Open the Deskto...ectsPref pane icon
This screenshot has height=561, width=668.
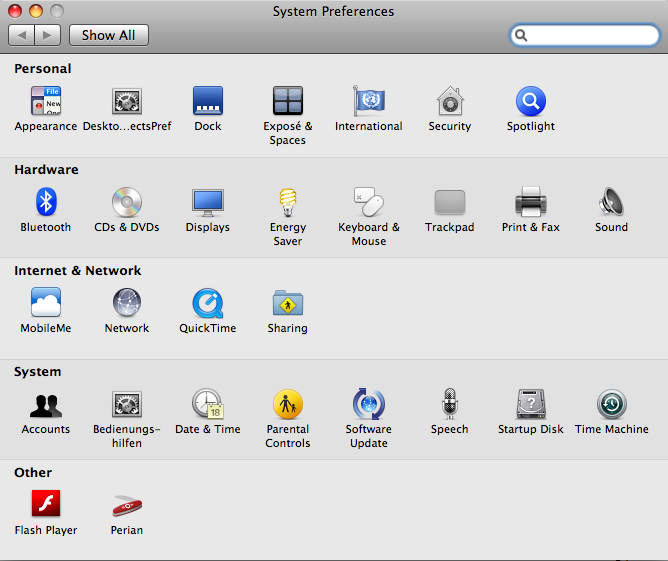pos(127,101)
